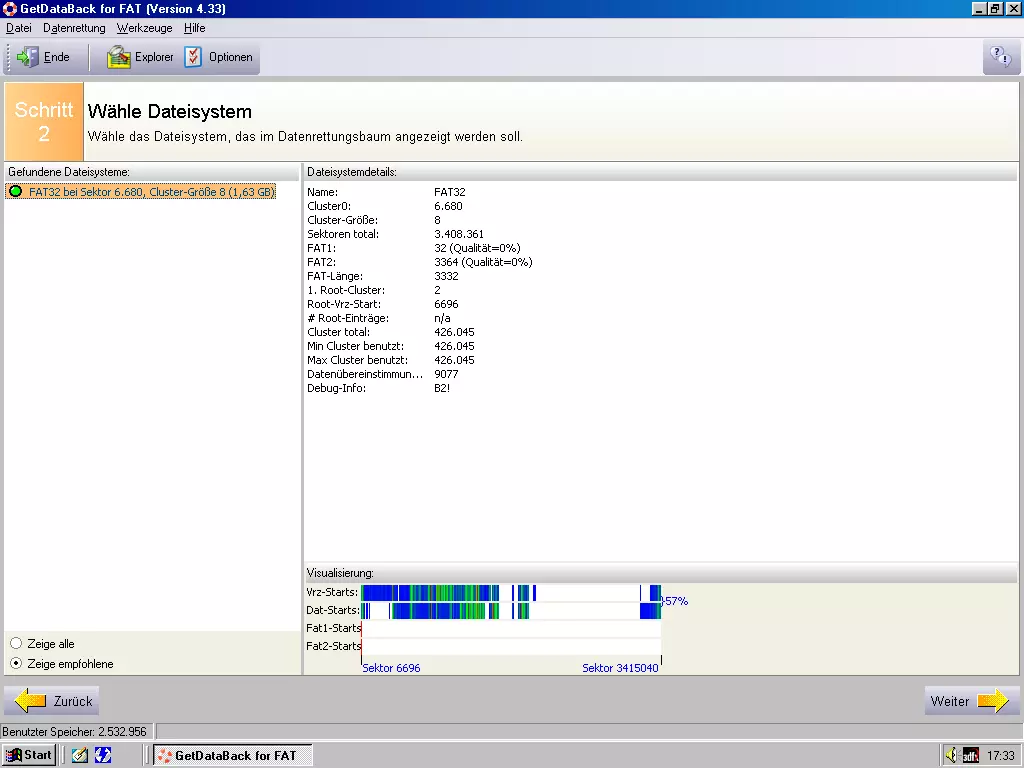This screenshot has width=1024, height=768.
Task: Click the GetDataBack lifebuoy icon in title bar
Action: click(x=9, y=8)
